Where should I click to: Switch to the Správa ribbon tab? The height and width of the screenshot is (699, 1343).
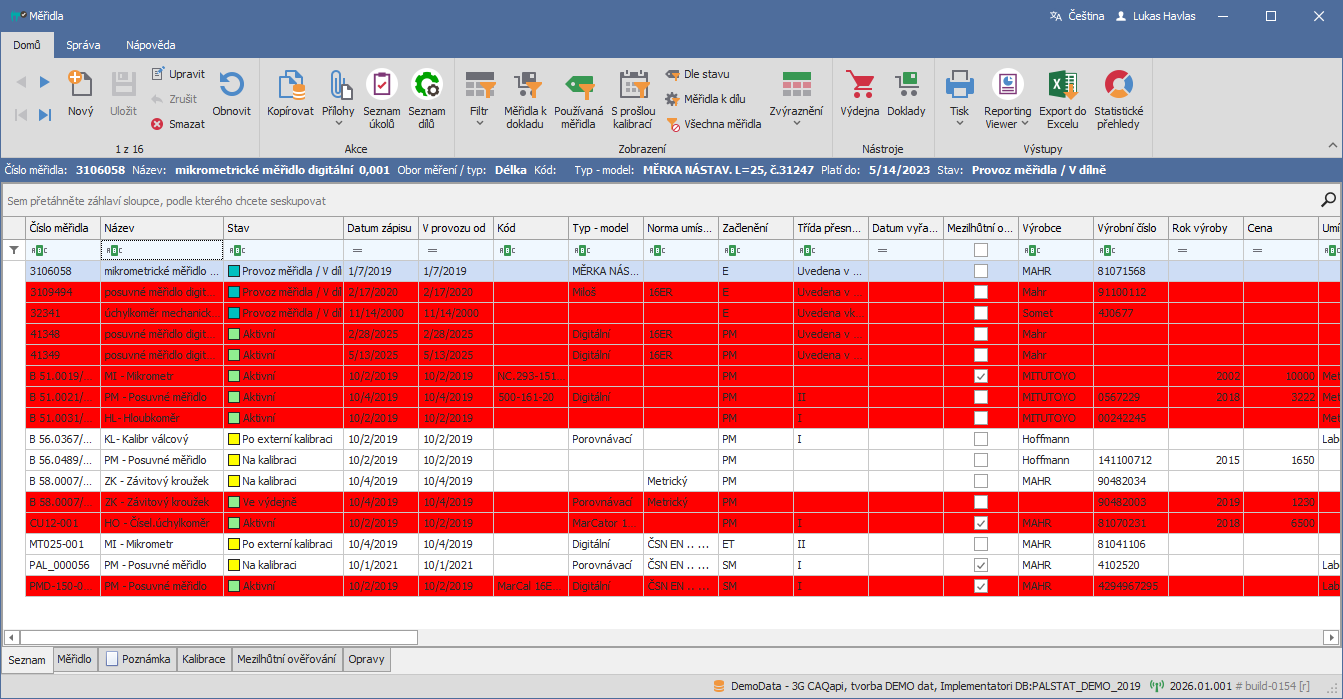[83, 45]
